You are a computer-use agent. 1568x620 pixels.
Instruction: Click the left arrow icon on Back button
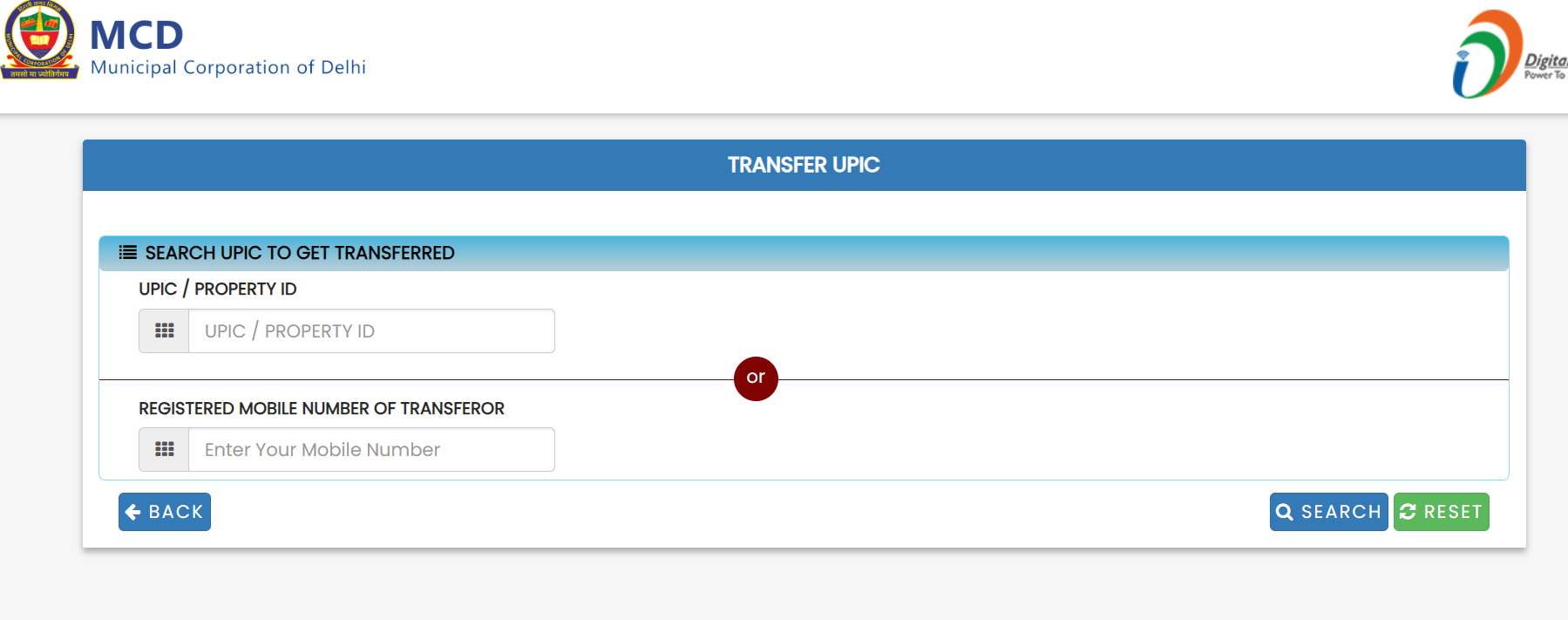133,512
